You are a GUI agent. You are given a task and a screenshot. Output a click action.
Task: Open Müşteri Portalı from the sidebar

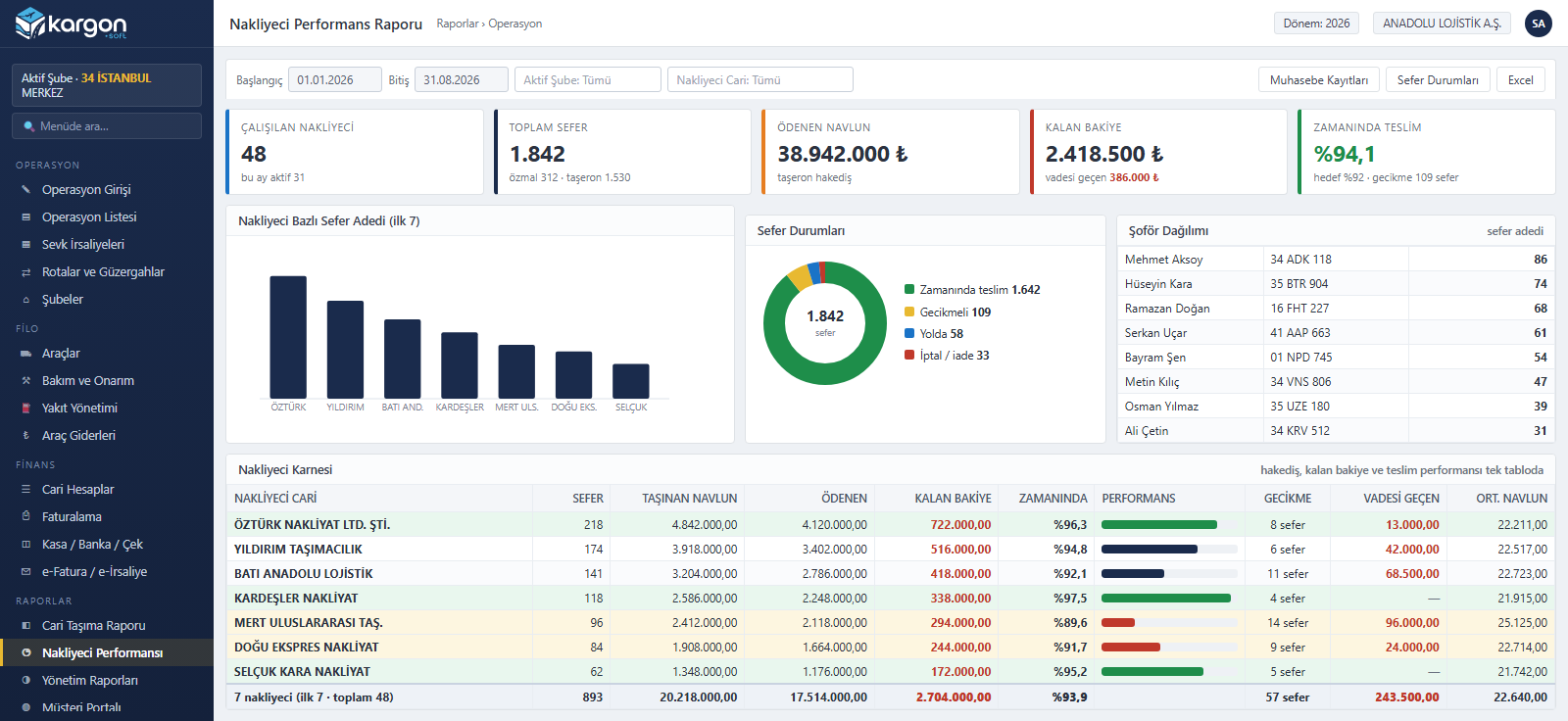point(107,707)
